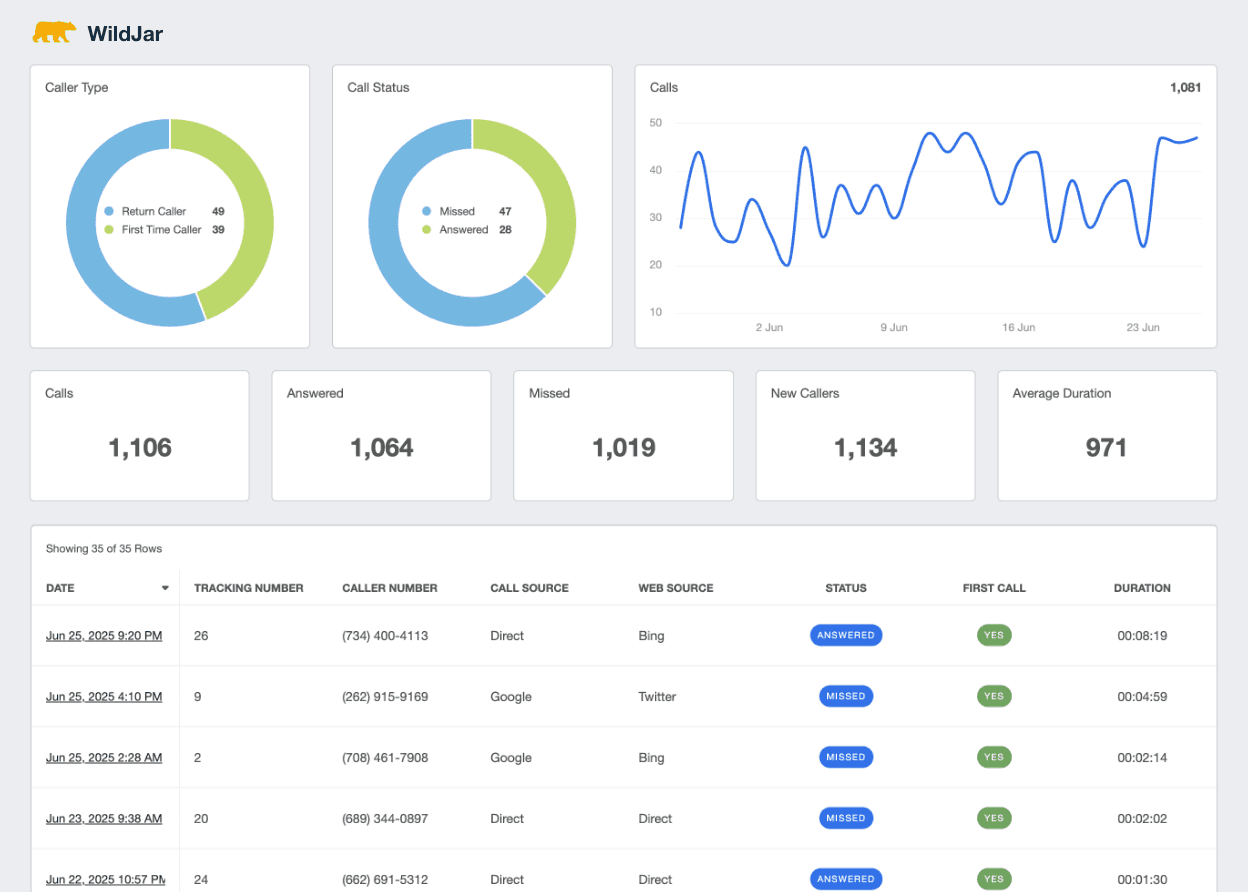The width and height of the screenshot is (1248, 892).
Task: Select the Calls chart panel header
Action: pyautogui.click(x=663, y=88)
